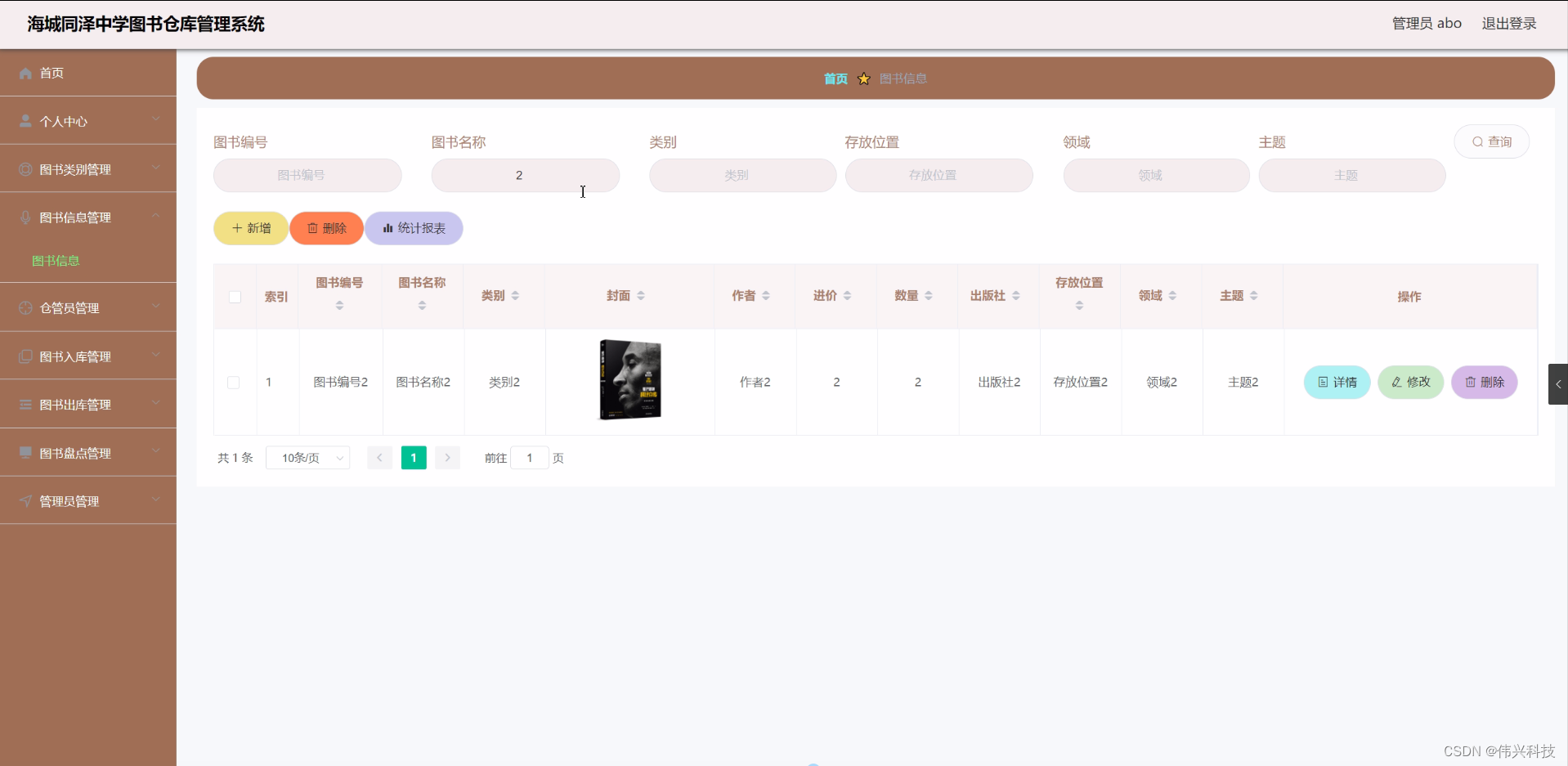
Task: Click 退出登录 in the top bar
Action: coord(1508,23)
